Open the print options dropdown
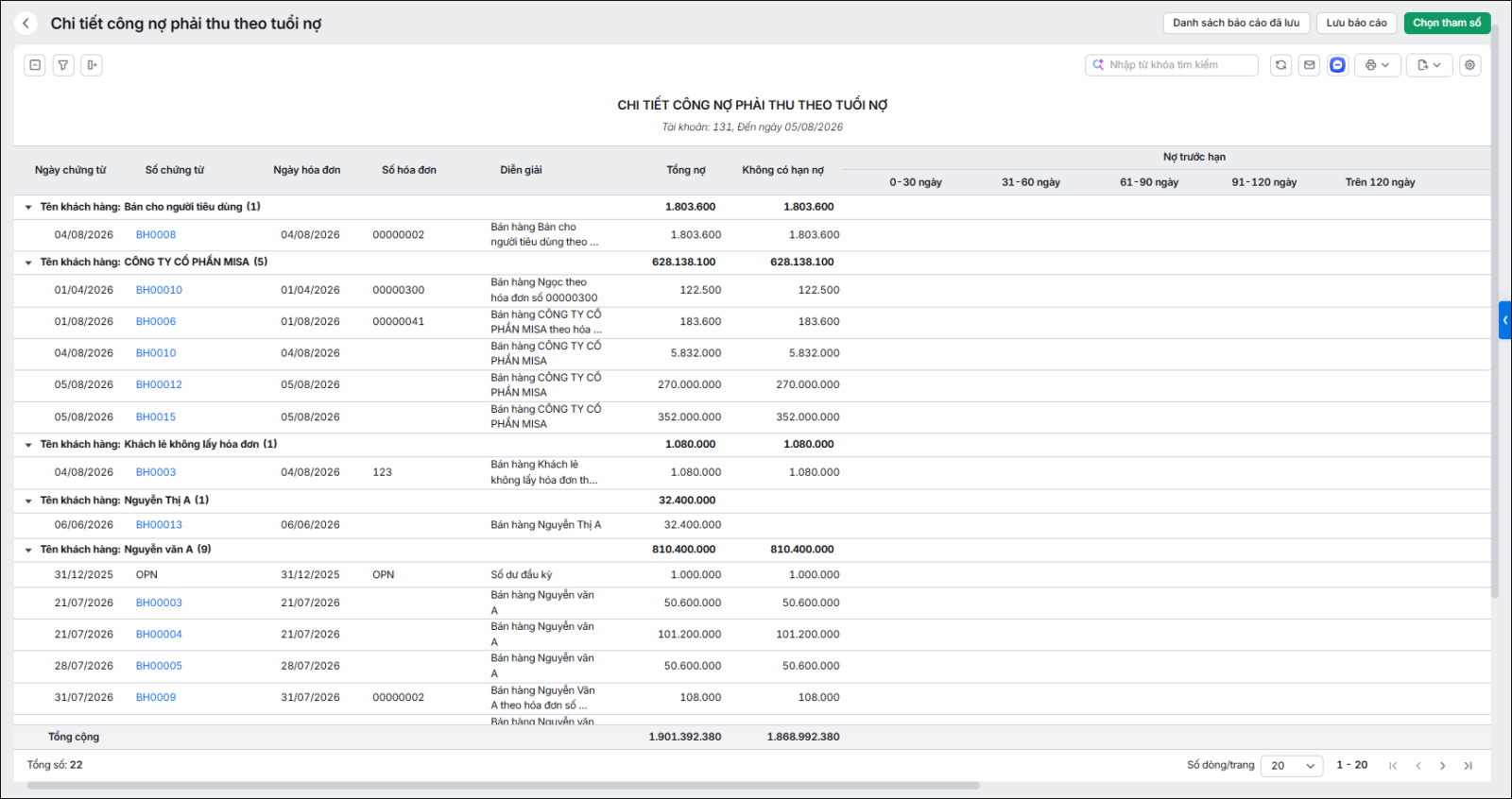This screenshot has height=799, width=1512. point(1377,65)
